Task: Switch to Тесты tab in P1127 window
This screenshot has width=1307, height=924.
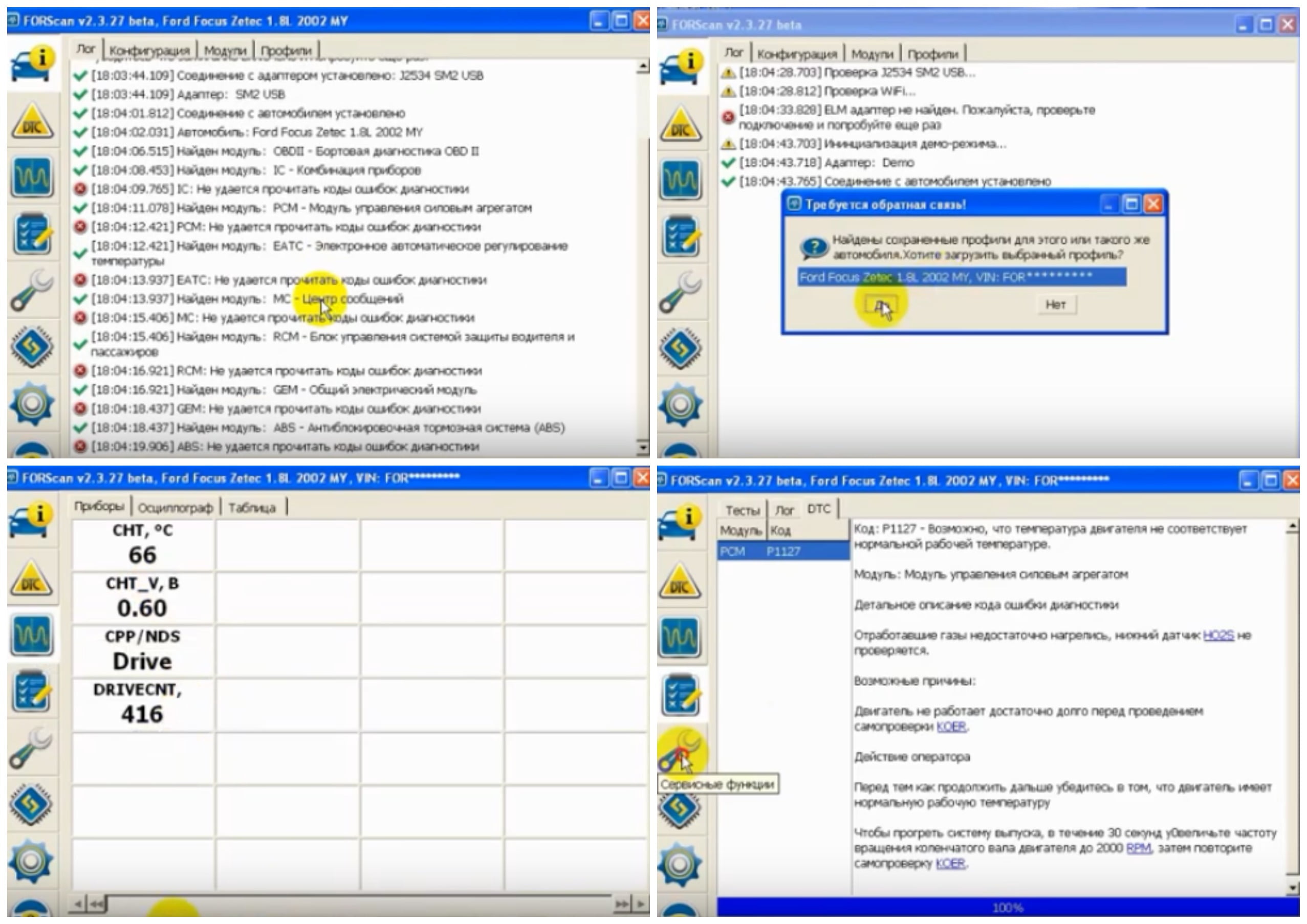Action: pyautogui.click(x=743, y=511)
